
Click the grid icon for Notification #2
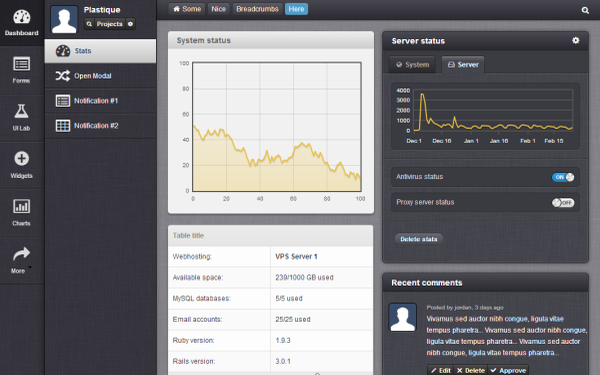[x=63, y=126]
